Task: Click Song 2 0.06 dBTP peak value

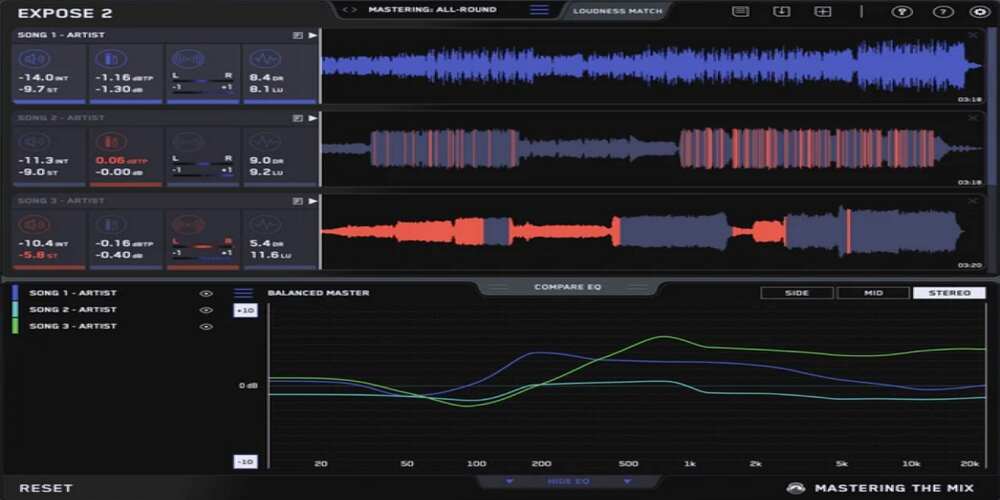Action: pyautogui.click(x=124, y=161)
